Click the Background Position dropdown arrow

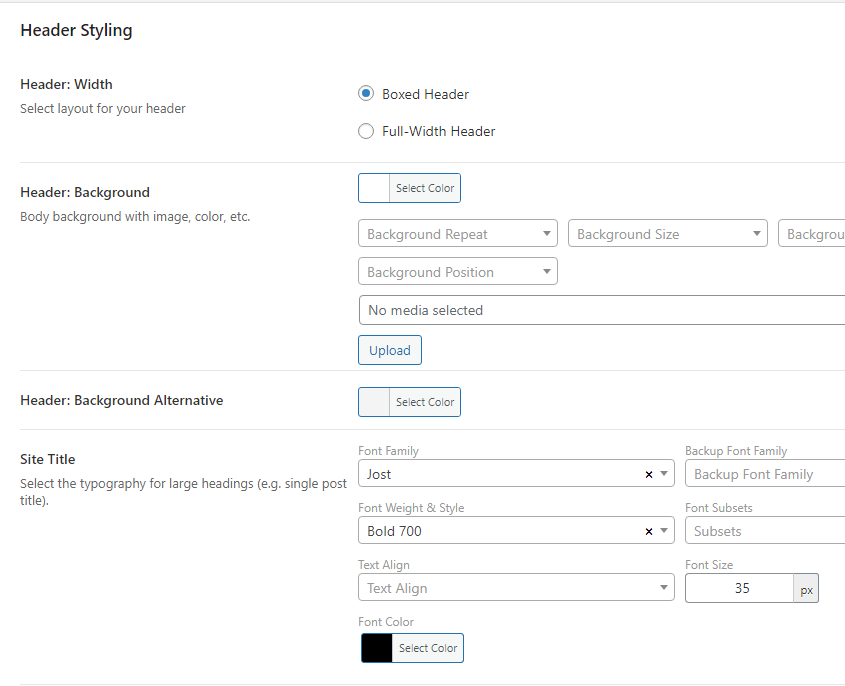point(546,271)
